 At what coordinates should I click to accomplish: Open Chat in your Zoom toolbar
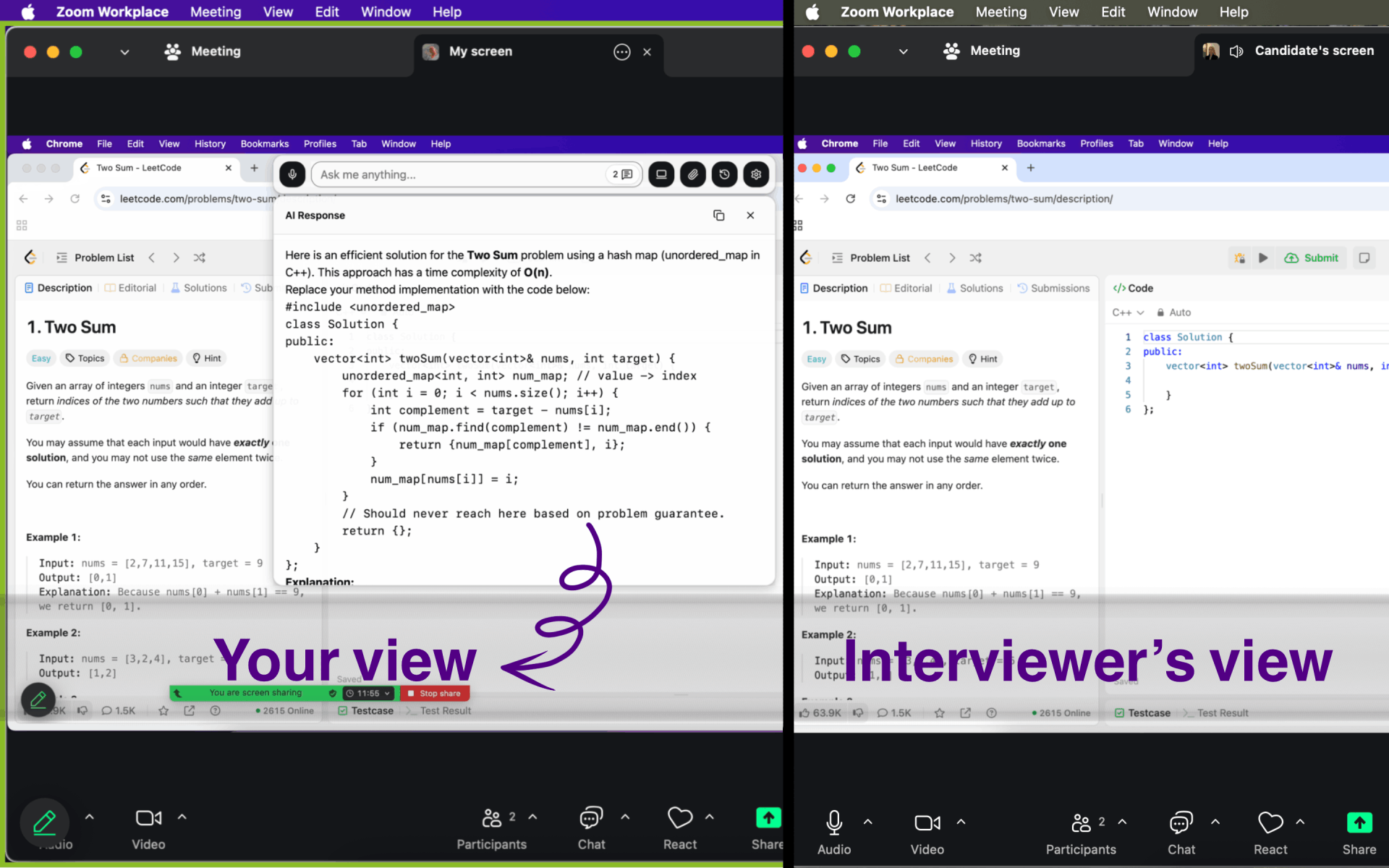591,828
